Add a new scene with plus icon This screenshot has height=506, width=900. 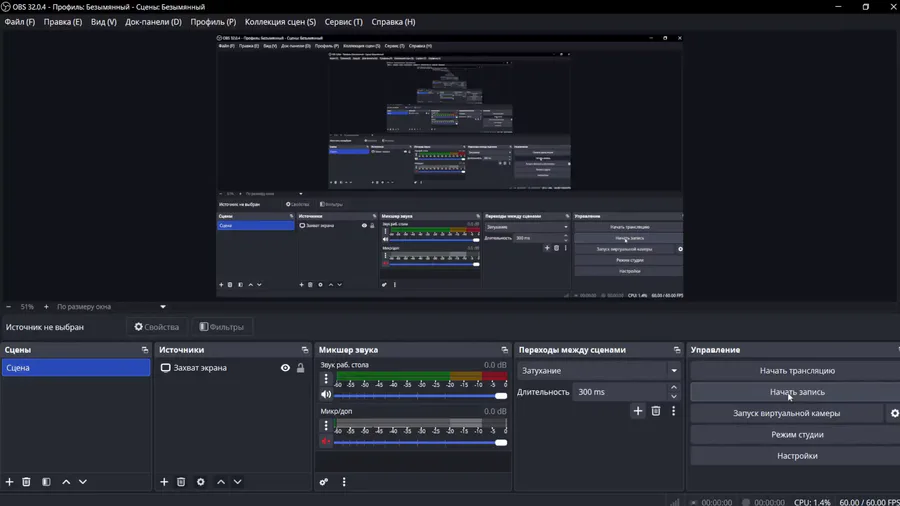click(x=9, y=482)
